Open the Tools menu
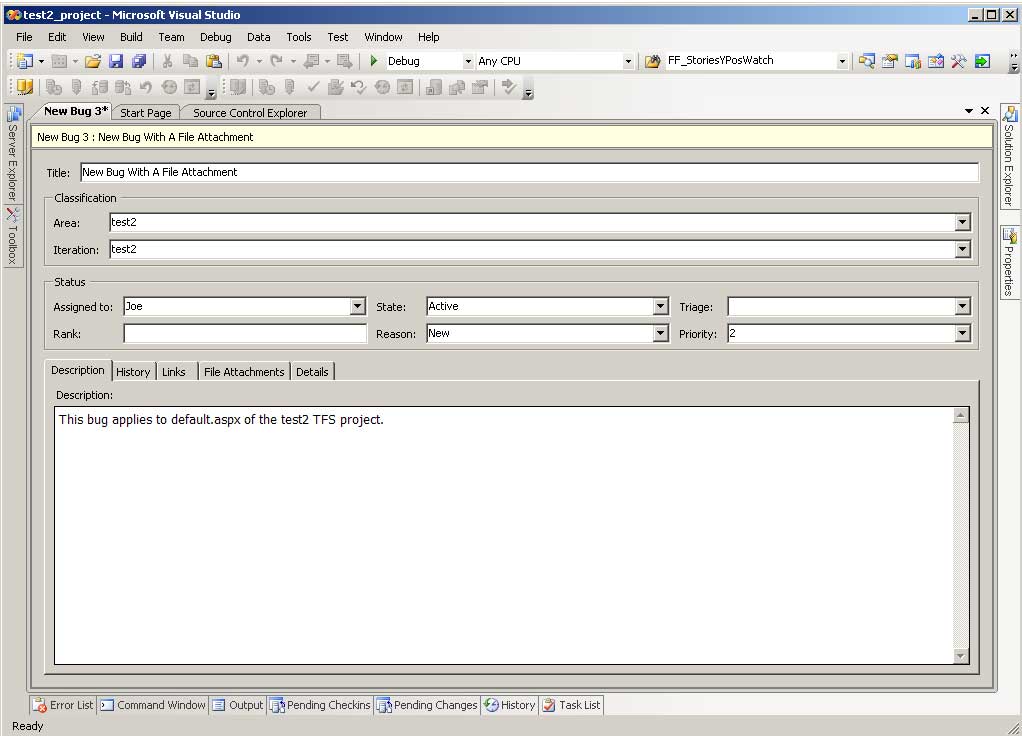This screenshot has width=1022, height=736. (x=299, y=37)
